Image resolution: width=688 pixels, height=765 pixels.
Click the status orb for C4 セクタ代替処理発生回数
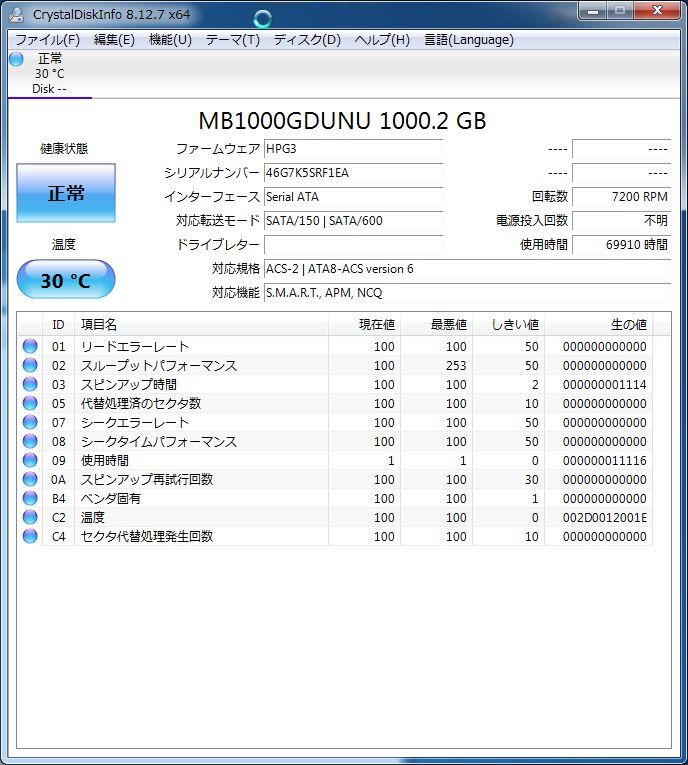pyautogui.click(x=30, y=537)
